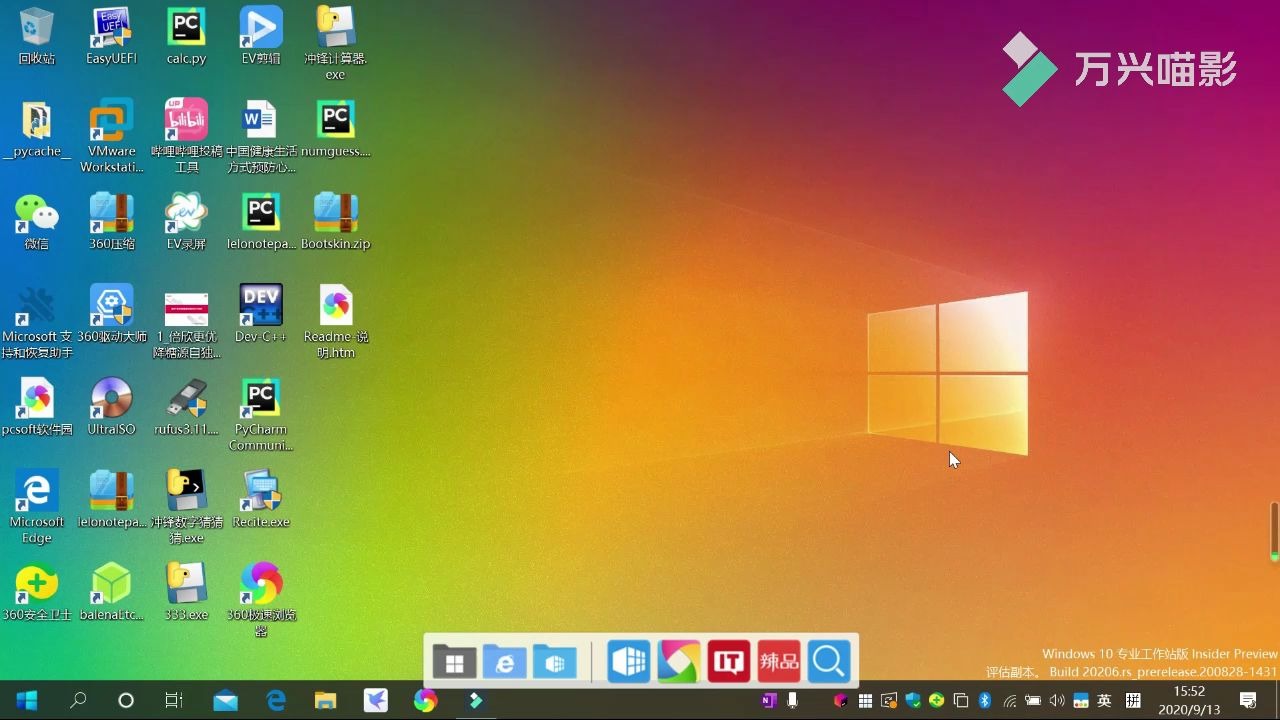Select the pcsoft软件园 desktop shortcut
Screen dimensions: 1280x720
(x=37, y=407)
